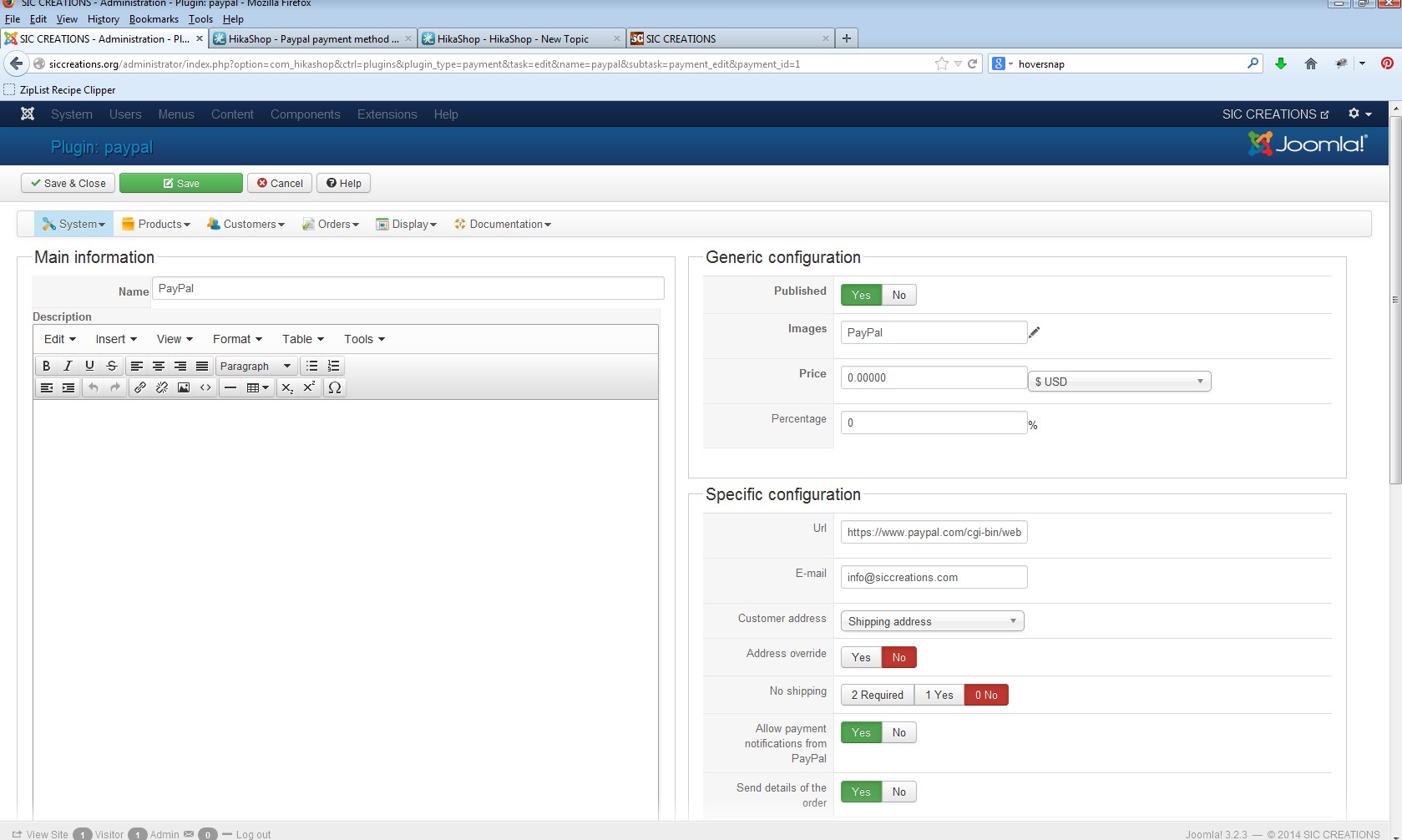
Task: Set Address override to No
Action: pyautogui.click(x=899, y=657)
